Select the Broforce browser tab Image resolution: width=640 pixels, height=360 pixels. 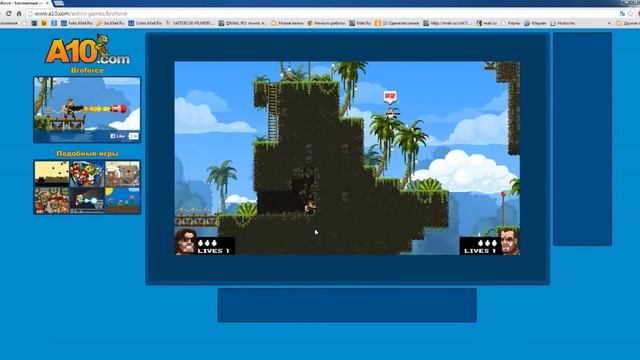tap(24, 3)
